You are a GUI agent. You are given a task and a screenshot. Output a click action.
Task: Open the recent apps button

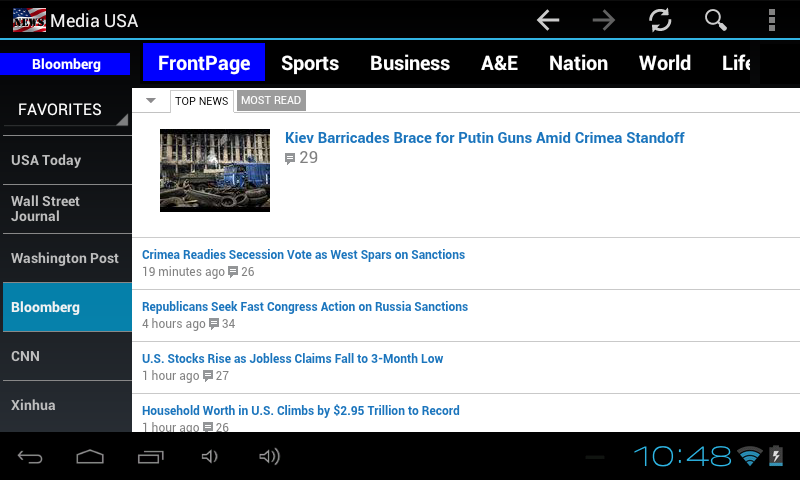[x=150, y=457]
